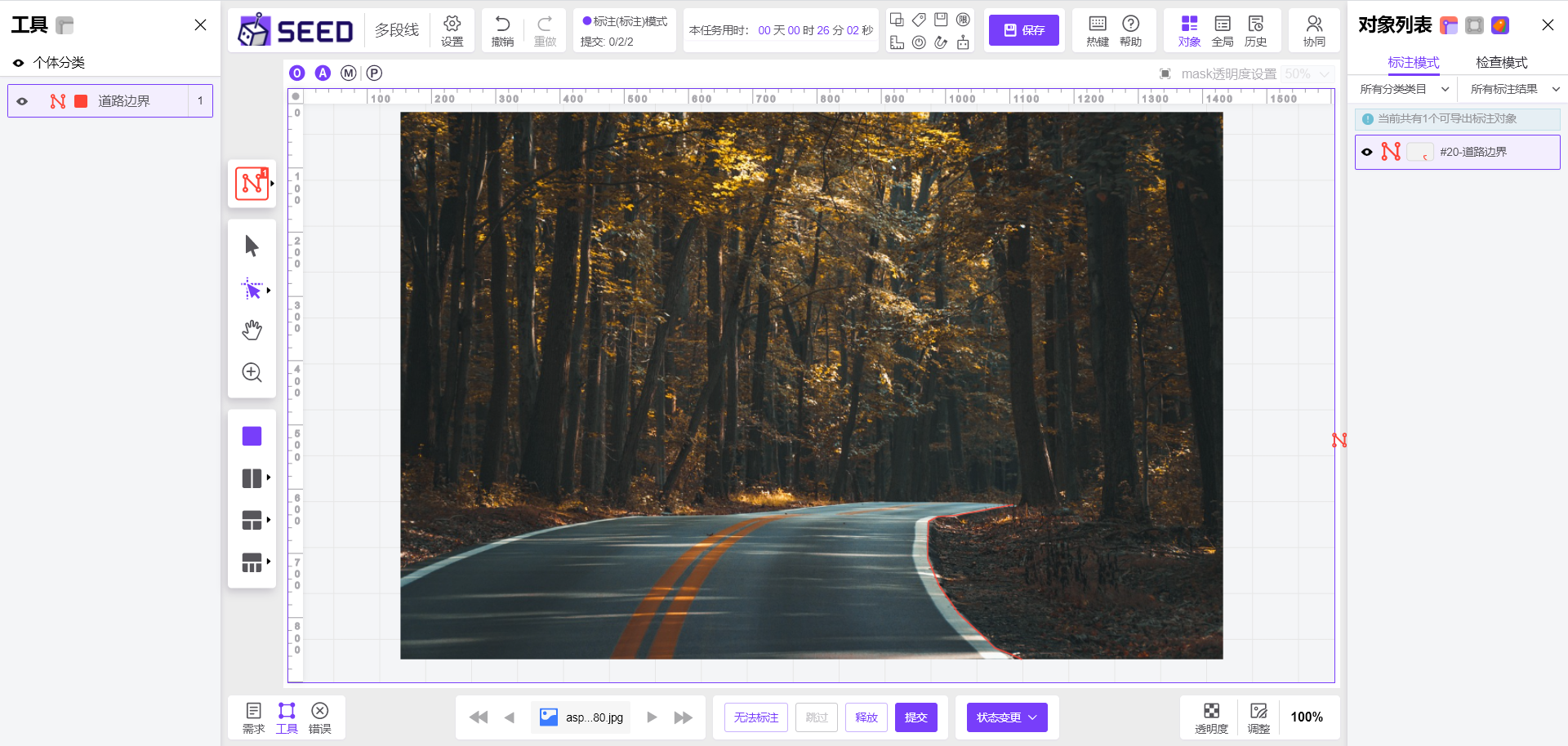Click 释放 release button
1568x746 pixels.
coord(866,717)
